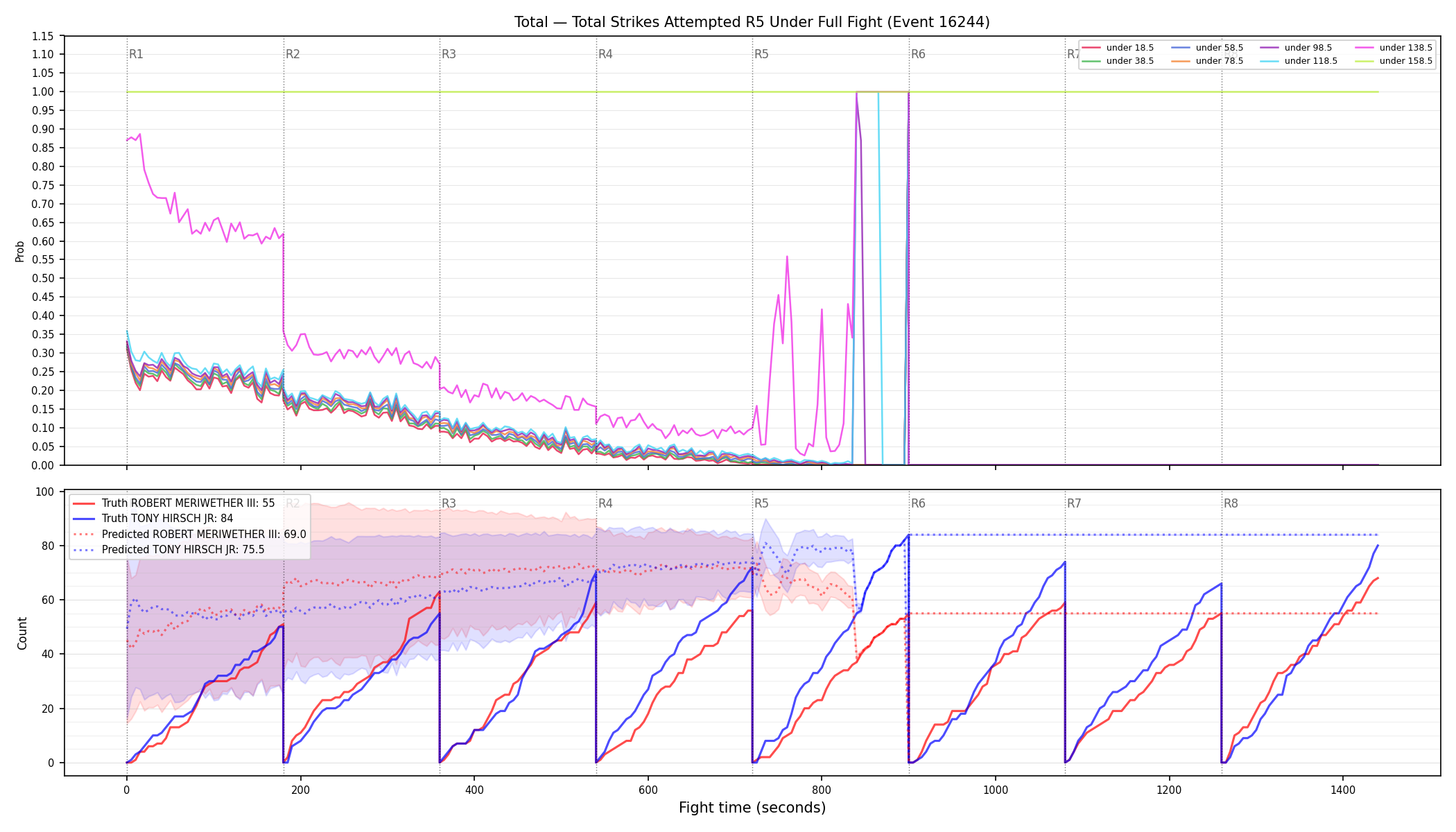Click the 1.15 tick on Prob axis
1456x832 pixels.
tap(43, 36)
